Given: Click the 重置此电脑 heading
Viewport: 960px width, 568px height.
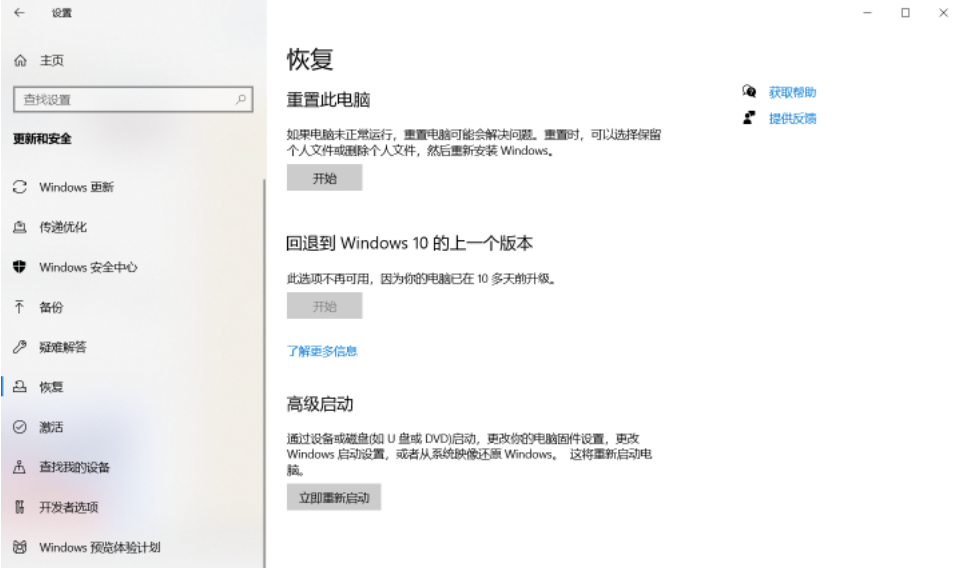Looking at the screenshot, I should tap(328, 99).
